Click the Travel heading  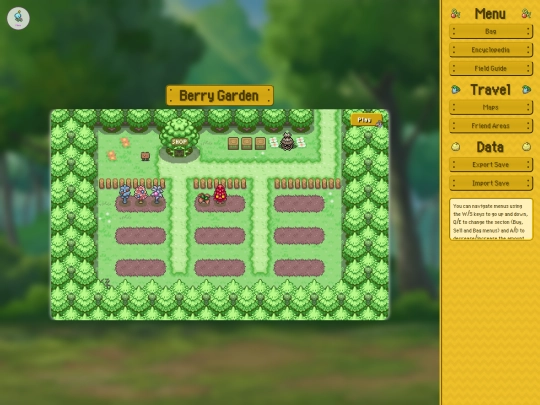(490, 90)
